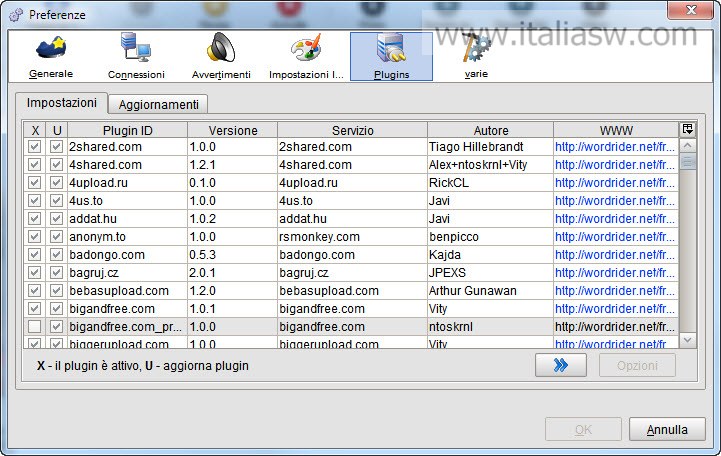Viewport: 721px width, 456px height.
Task: Uncheck the U checkbox for 2shared.com
Action: pyautogui.click(x=57, y=147)
